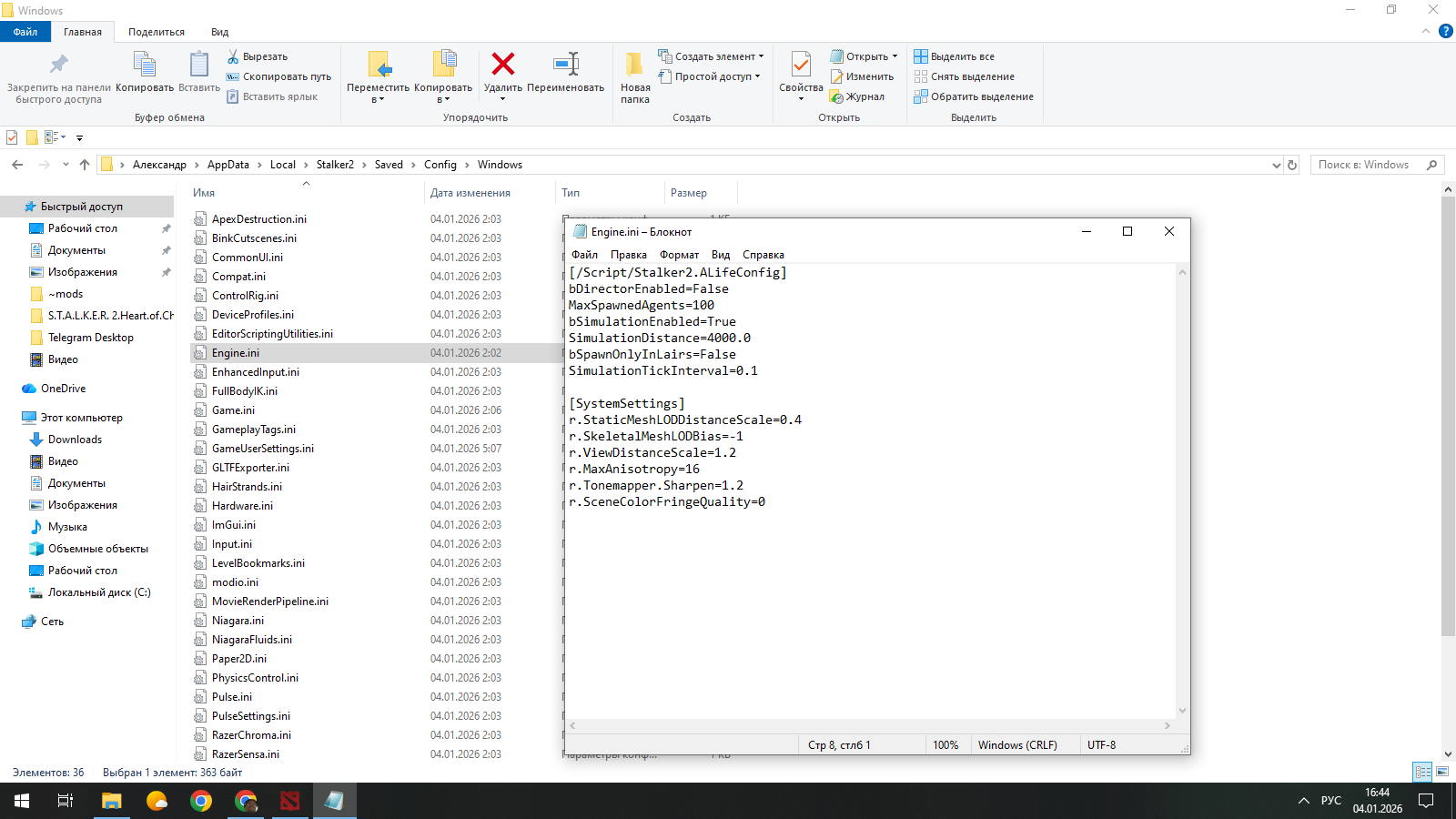This screenshot has width=1456, height=819.
Task: Open the Easy access dropdown
Action: point(709,76)
